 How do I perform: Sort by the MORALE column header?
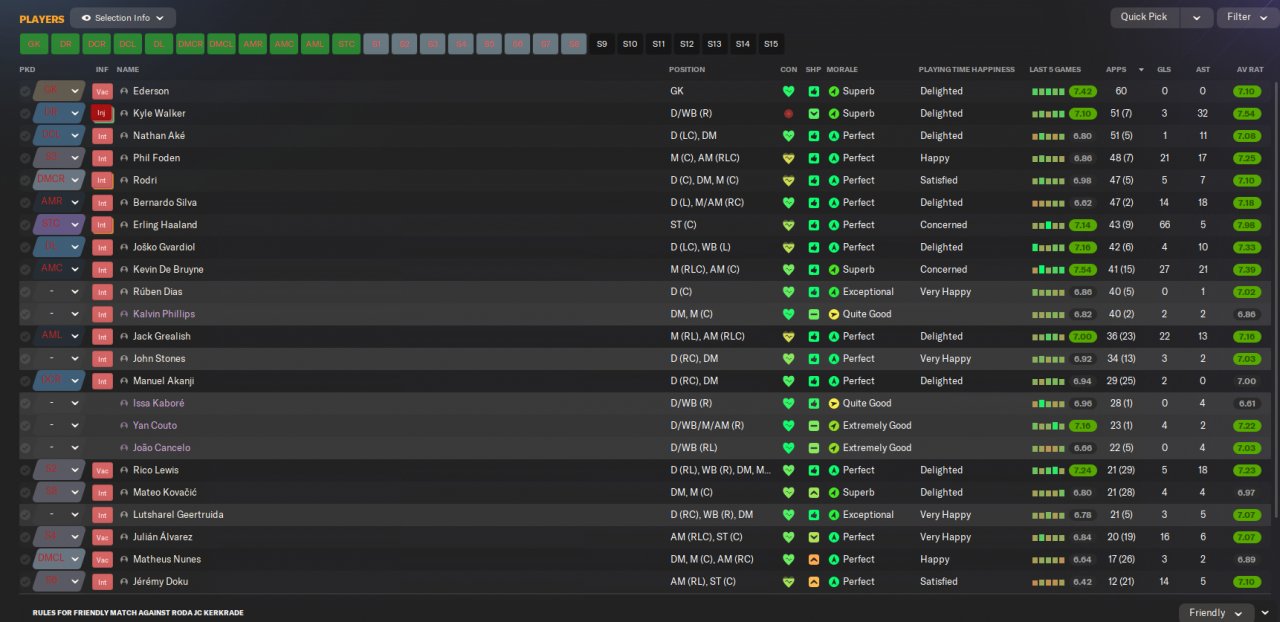tap(842, 70)
